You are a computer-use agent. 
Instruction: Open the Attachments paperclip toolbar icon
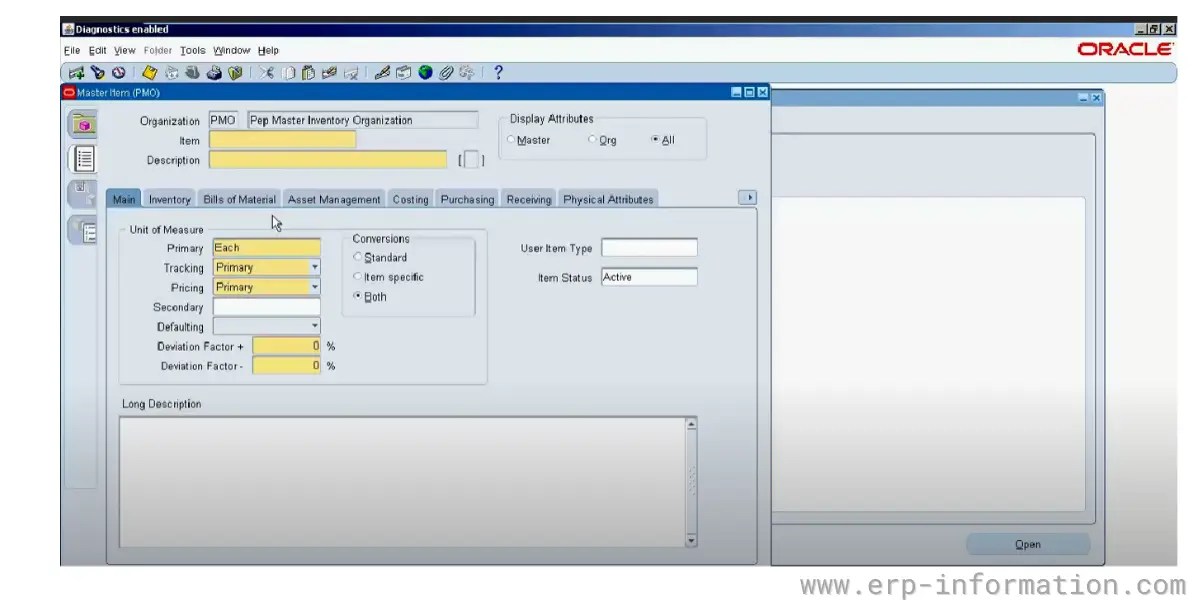tap(446, 71)
